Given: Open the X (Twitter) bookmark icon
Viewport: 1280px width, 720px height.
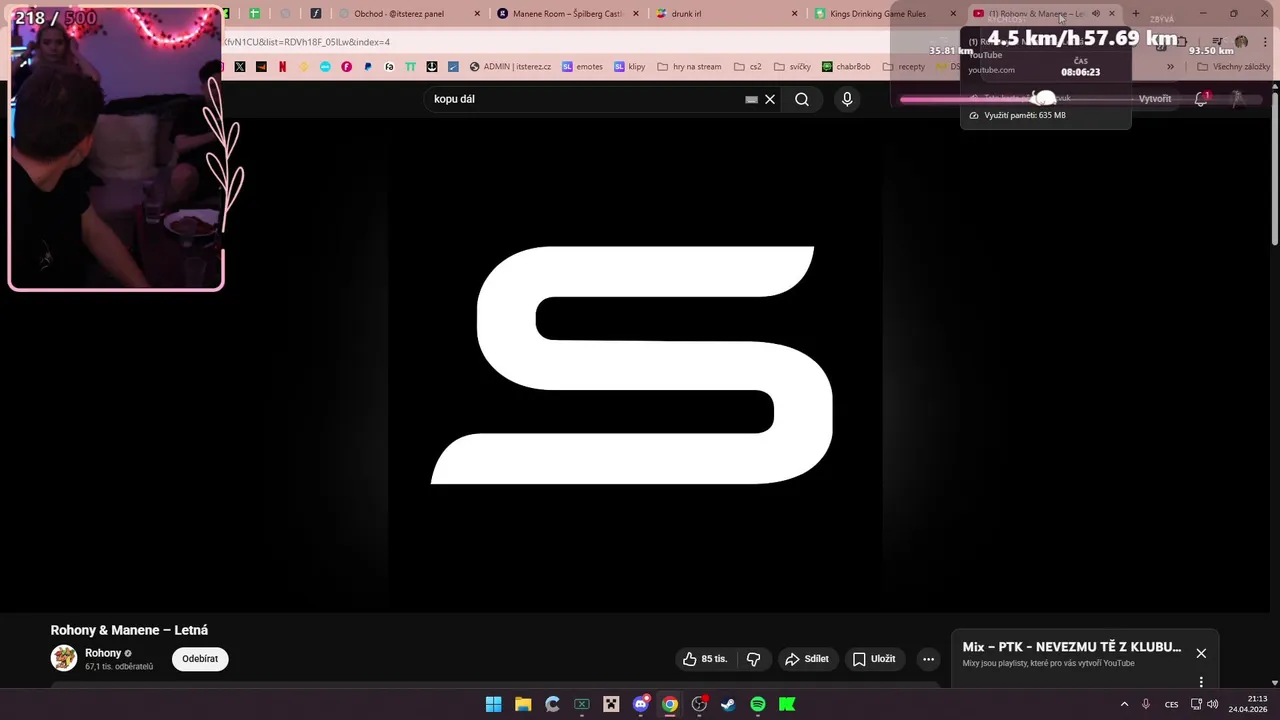Looking at the screenshot, I should (240, 67).
